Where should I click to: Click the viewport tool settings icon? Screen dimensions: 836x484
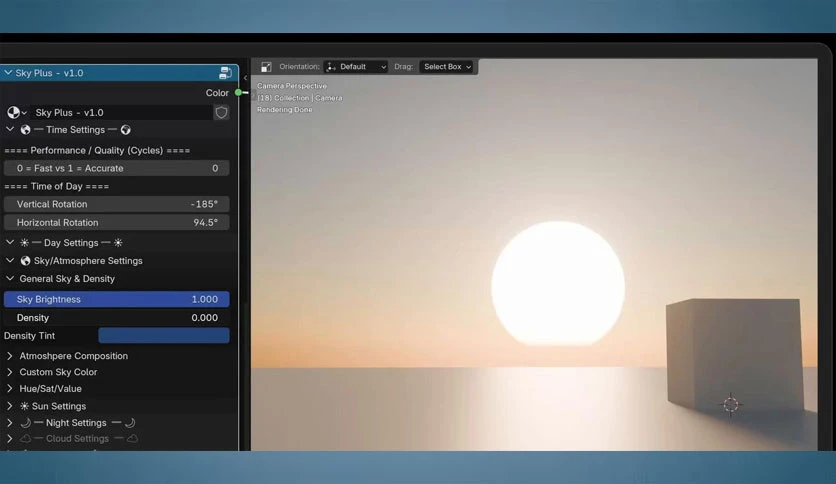[266, 67]
